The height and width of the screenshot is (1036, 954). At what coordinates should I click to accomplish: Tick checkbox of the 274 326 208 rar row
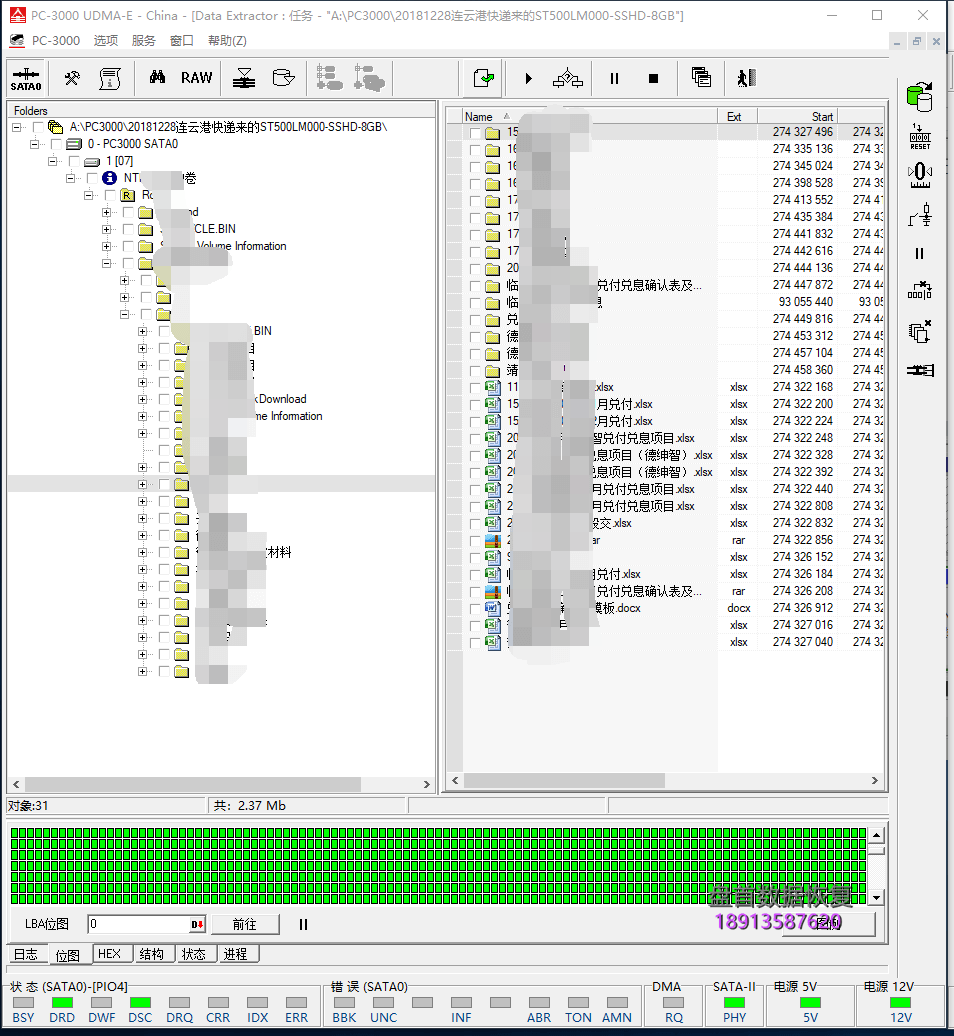pyautogui.click(x=475, y=591)
